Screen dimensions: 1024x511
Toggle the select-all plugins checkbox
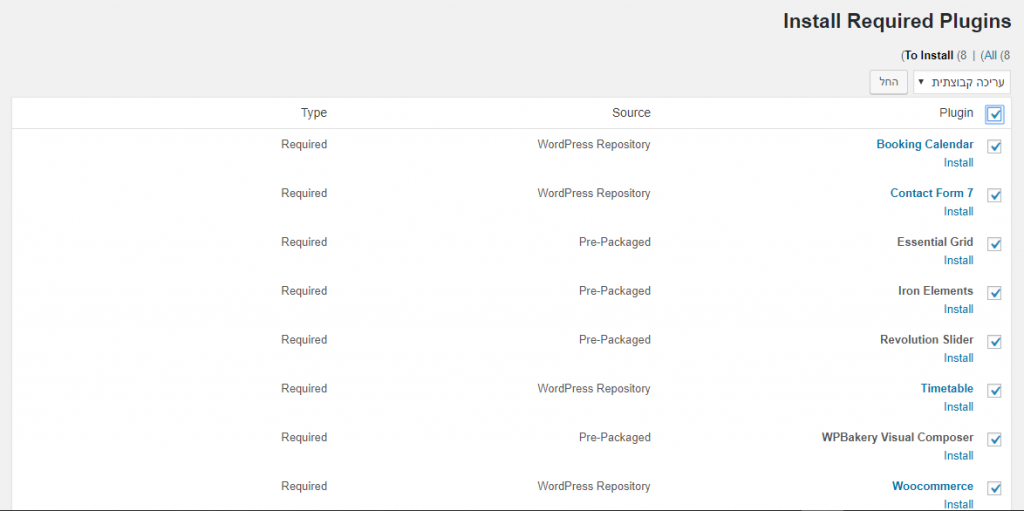coord(995,114)
